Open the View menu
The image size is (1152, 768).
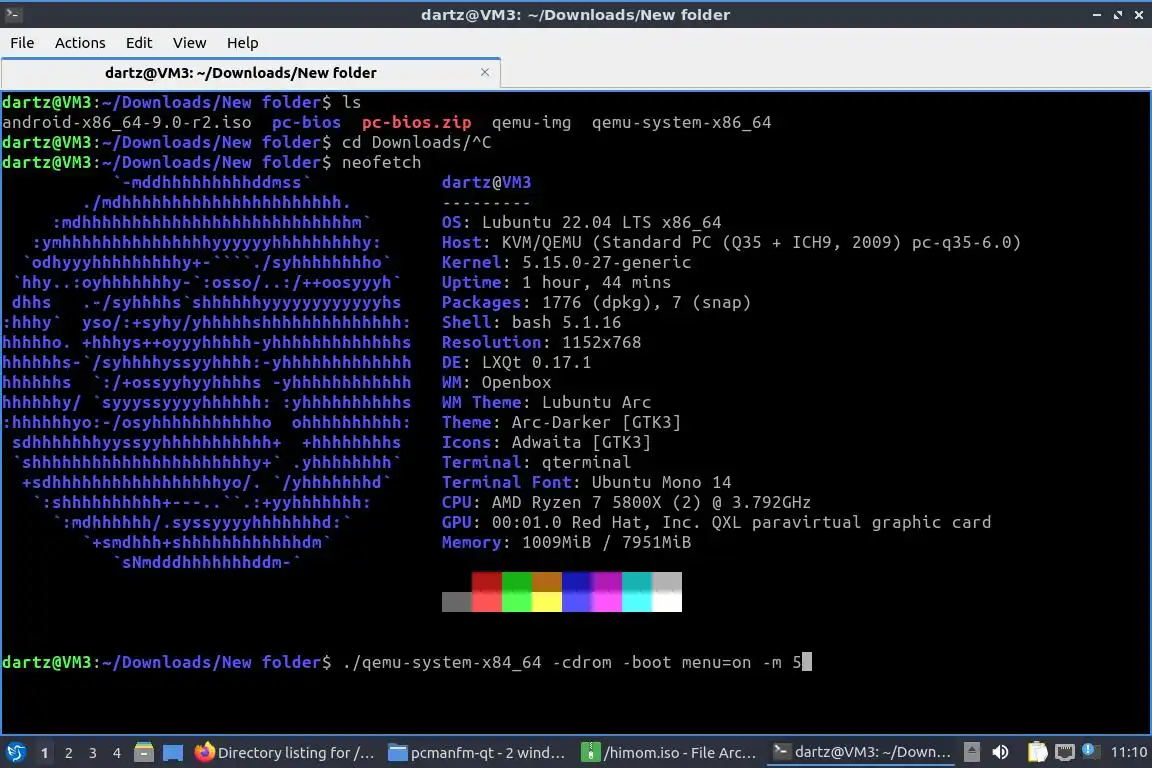(190, 43)
